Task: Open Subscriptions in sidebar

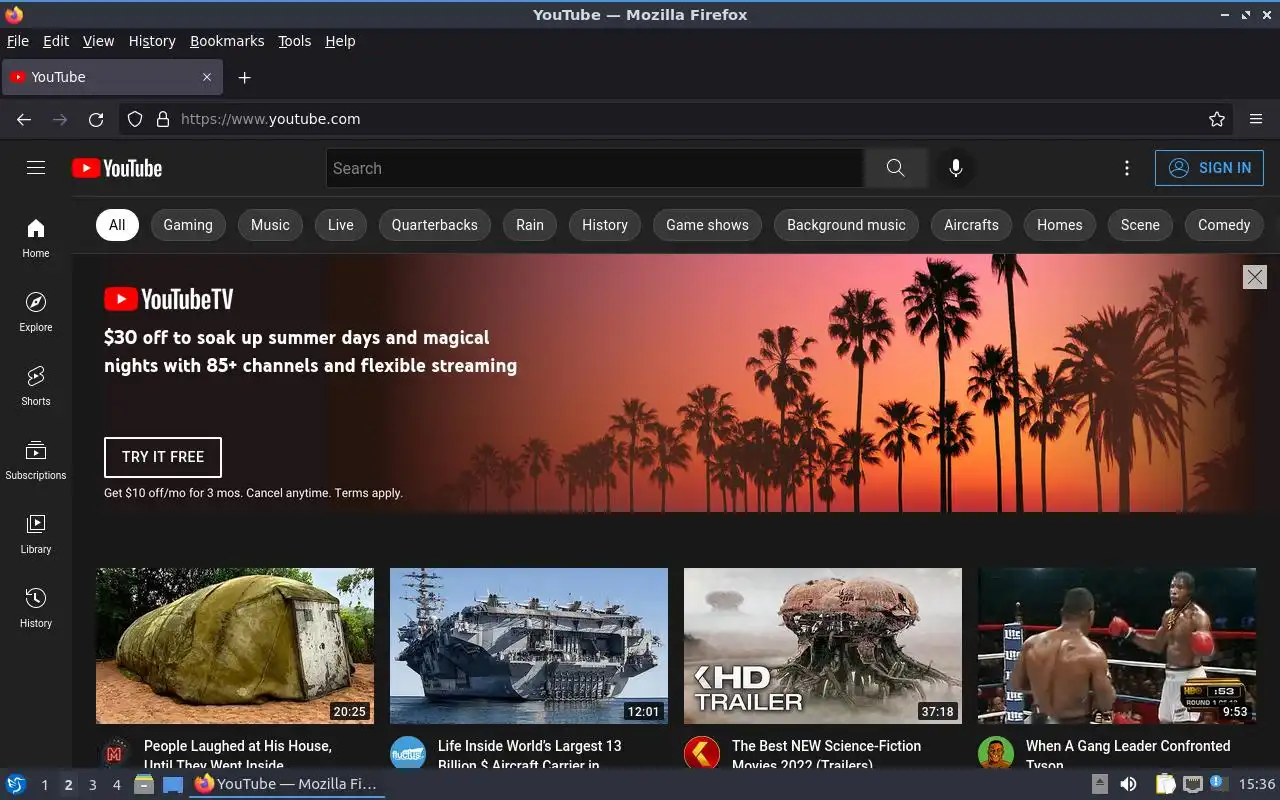Action: coord(36,460)
